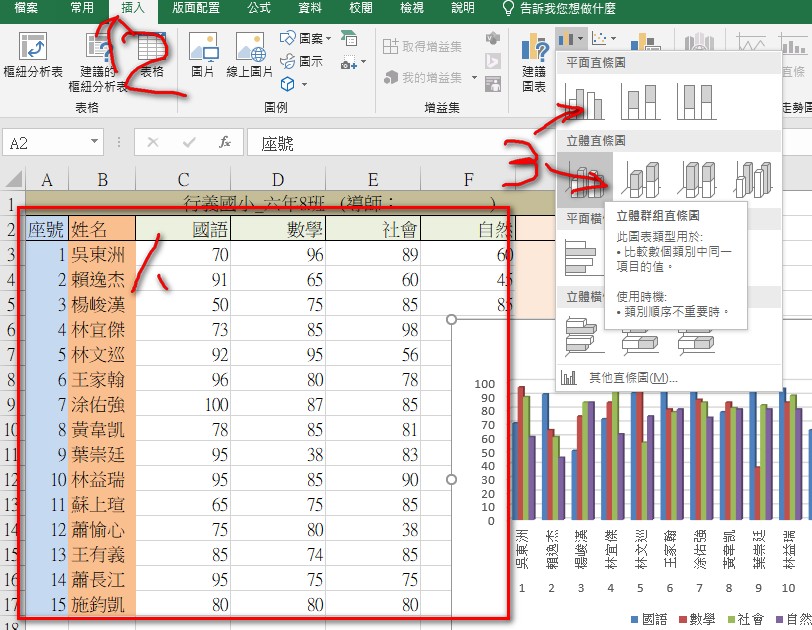Choose the 3-D 100% stacked bar chart
The height and width of the screenshot is (630, 812).
point(697,342)
